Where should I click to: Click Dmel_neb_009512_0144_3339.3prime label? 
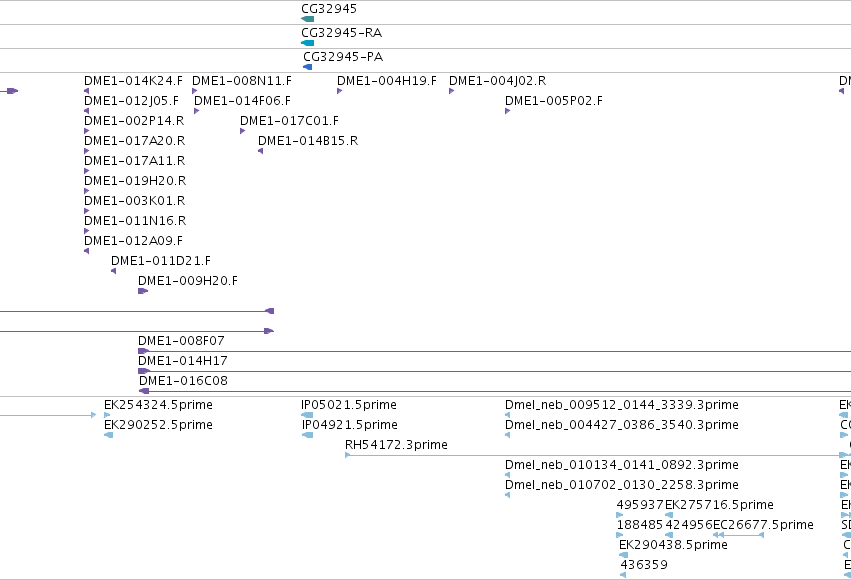point(622,405)
